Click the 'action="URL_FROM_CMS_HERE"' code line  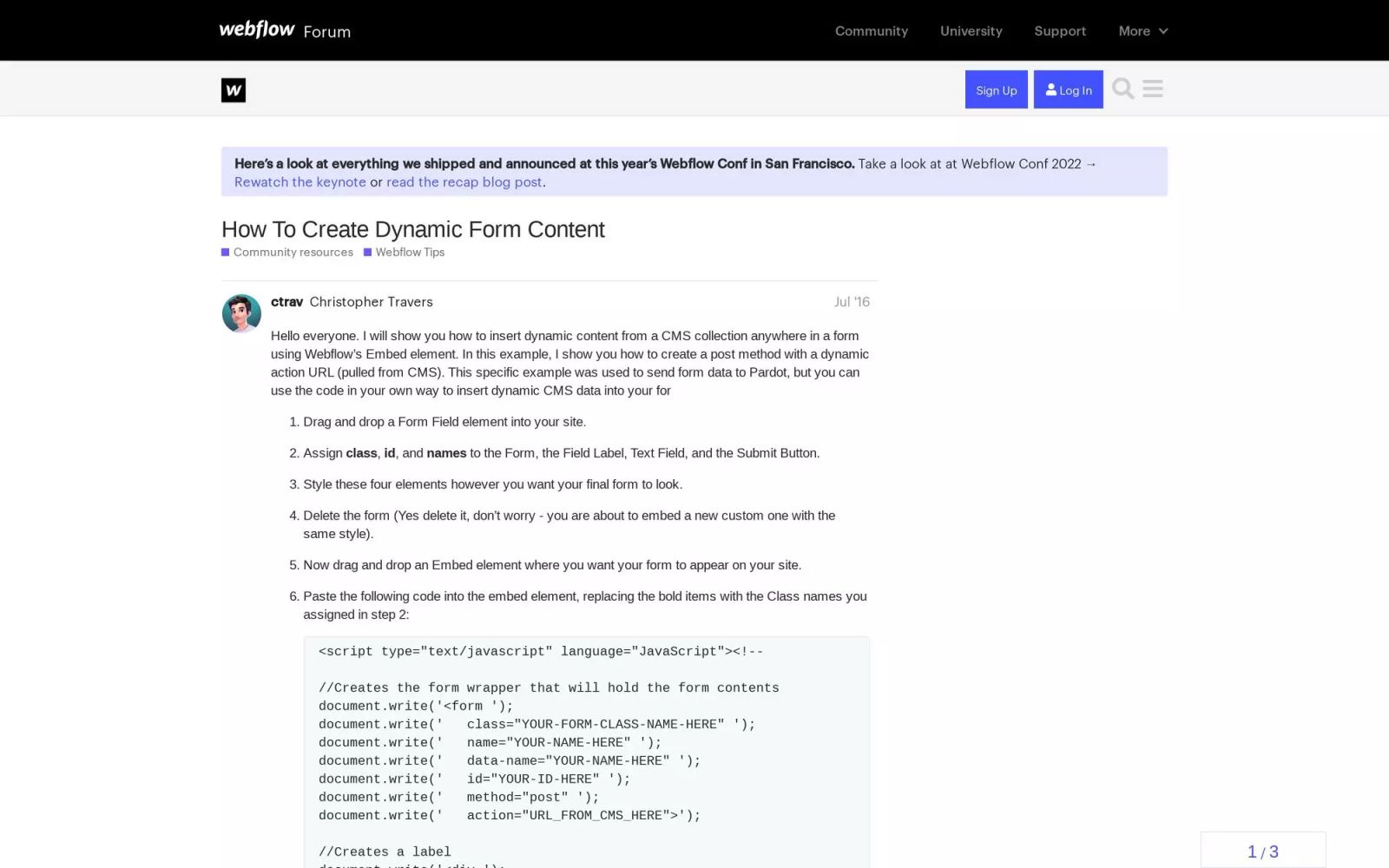pyautogui.click(x=510, y=815)
